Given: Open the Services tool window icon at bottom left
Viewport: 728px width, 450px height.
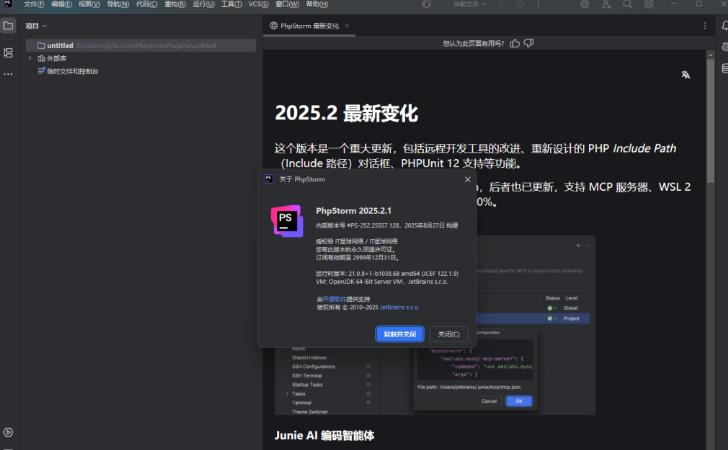Looking at the screenshot, I should click(8, 432).
